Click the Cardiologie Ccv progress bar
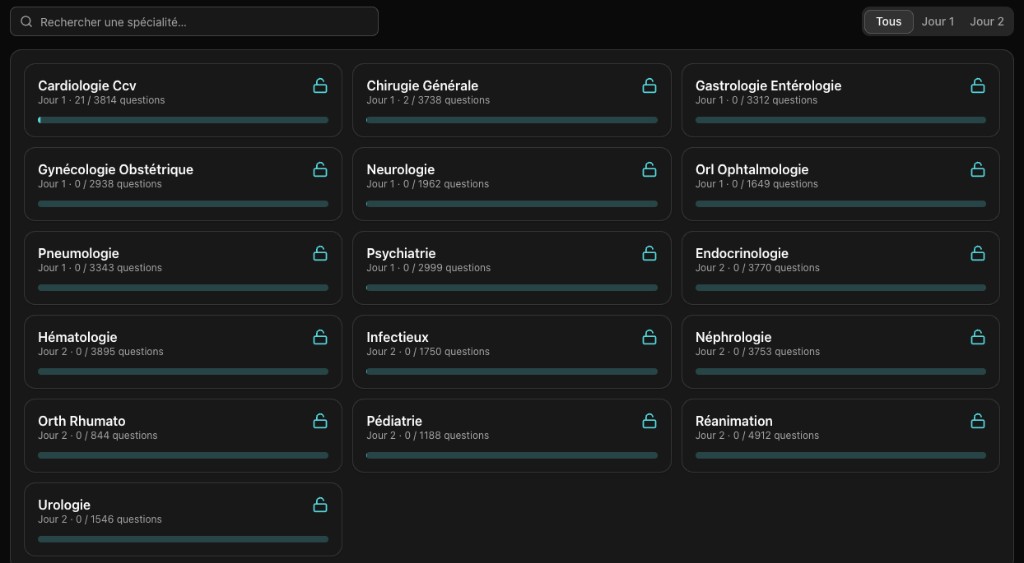Viewport: 1024px width, 563px height. (x=183, y=120)
